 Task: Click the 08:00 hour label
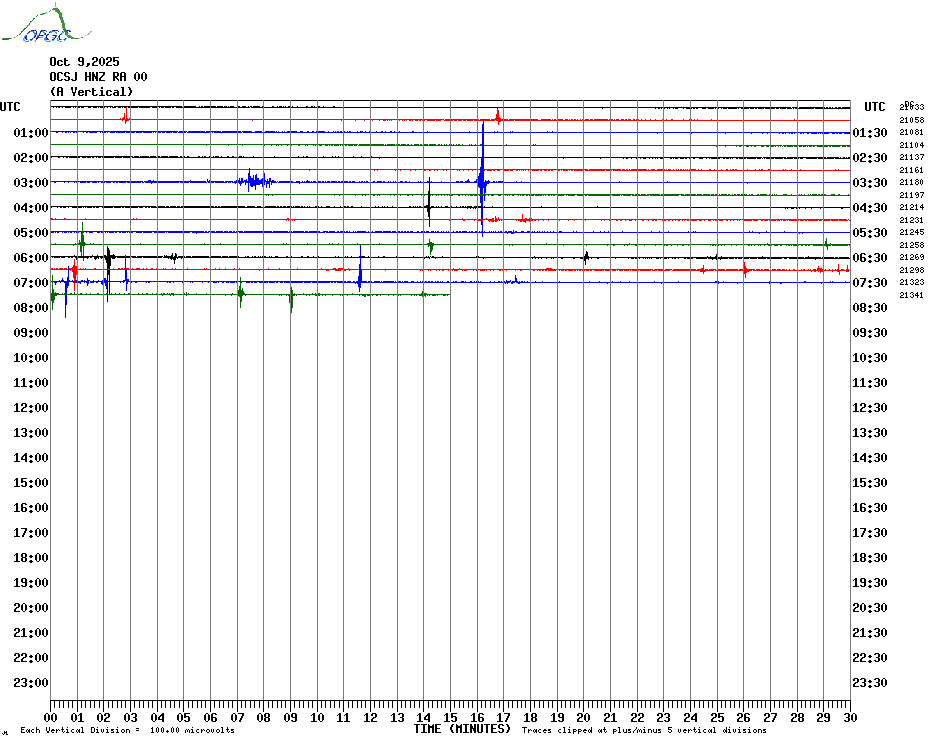pos(31,307)
